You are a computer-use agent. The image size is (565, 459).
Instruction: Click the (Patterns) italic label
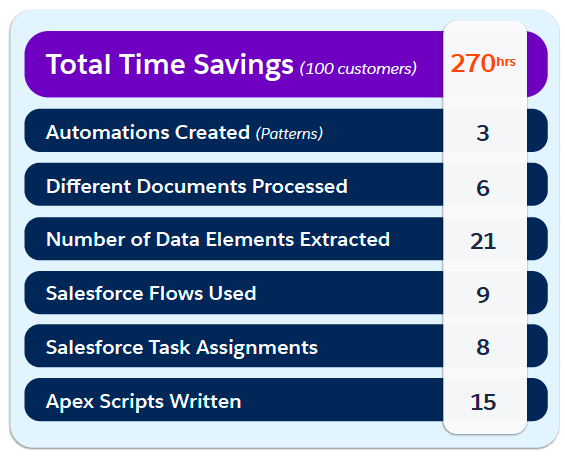click(x=289, y=134)
